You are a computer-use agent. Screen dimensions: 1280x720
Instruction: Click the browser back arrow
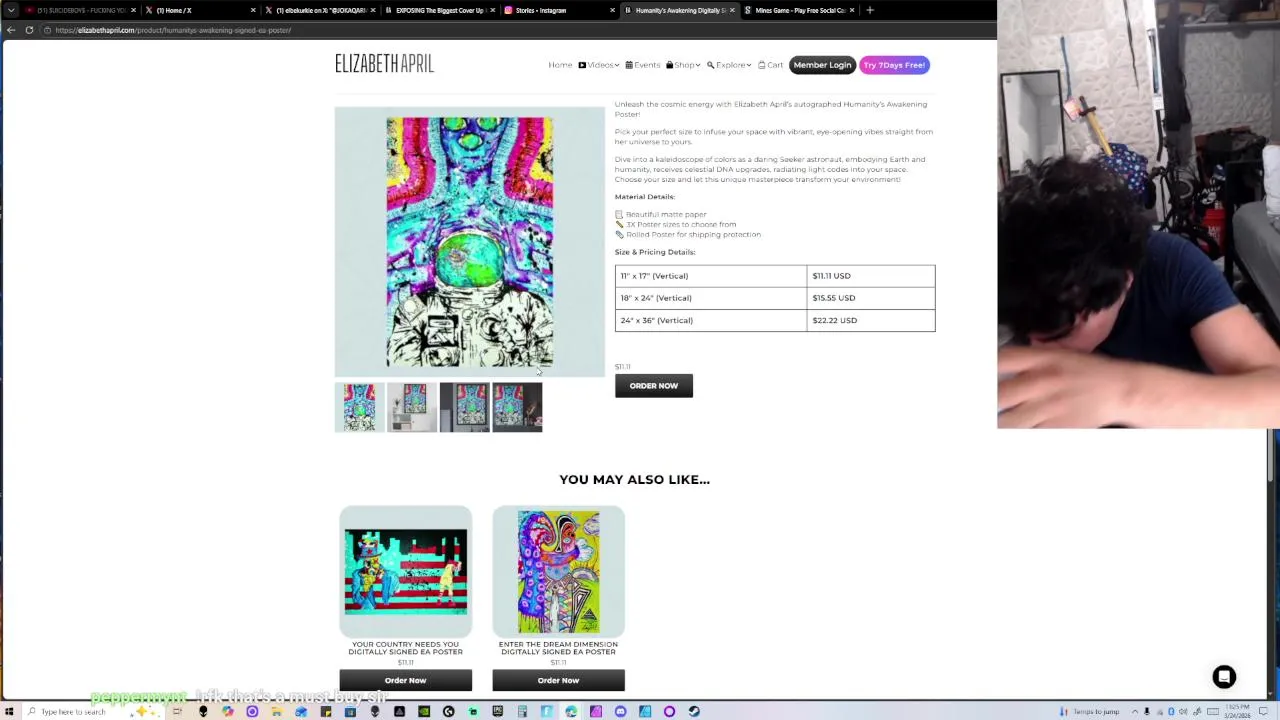tap(11, 30)
